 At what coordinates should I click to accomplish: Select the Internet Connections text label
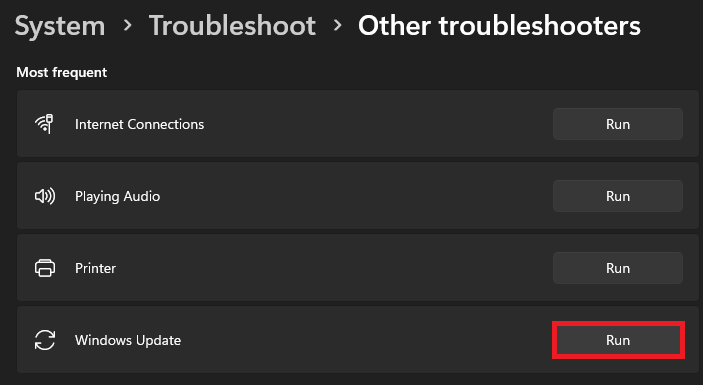(x=139, y=124)
